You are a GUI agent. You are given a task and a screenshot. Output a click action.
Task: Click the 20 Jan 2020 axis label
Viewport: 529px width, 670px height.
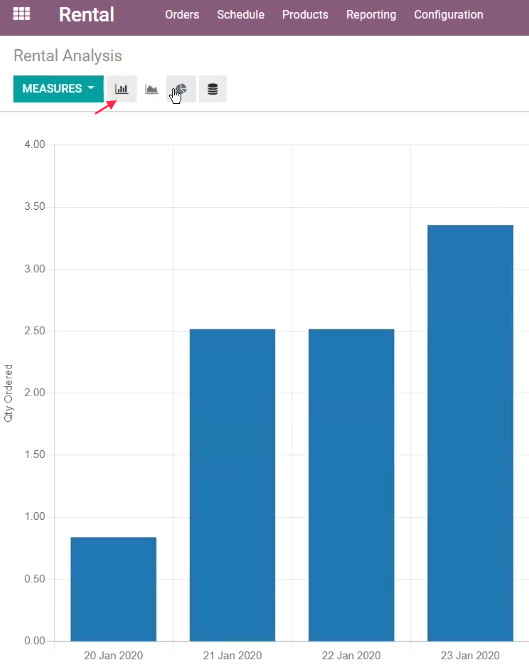(x=114, y=655)
